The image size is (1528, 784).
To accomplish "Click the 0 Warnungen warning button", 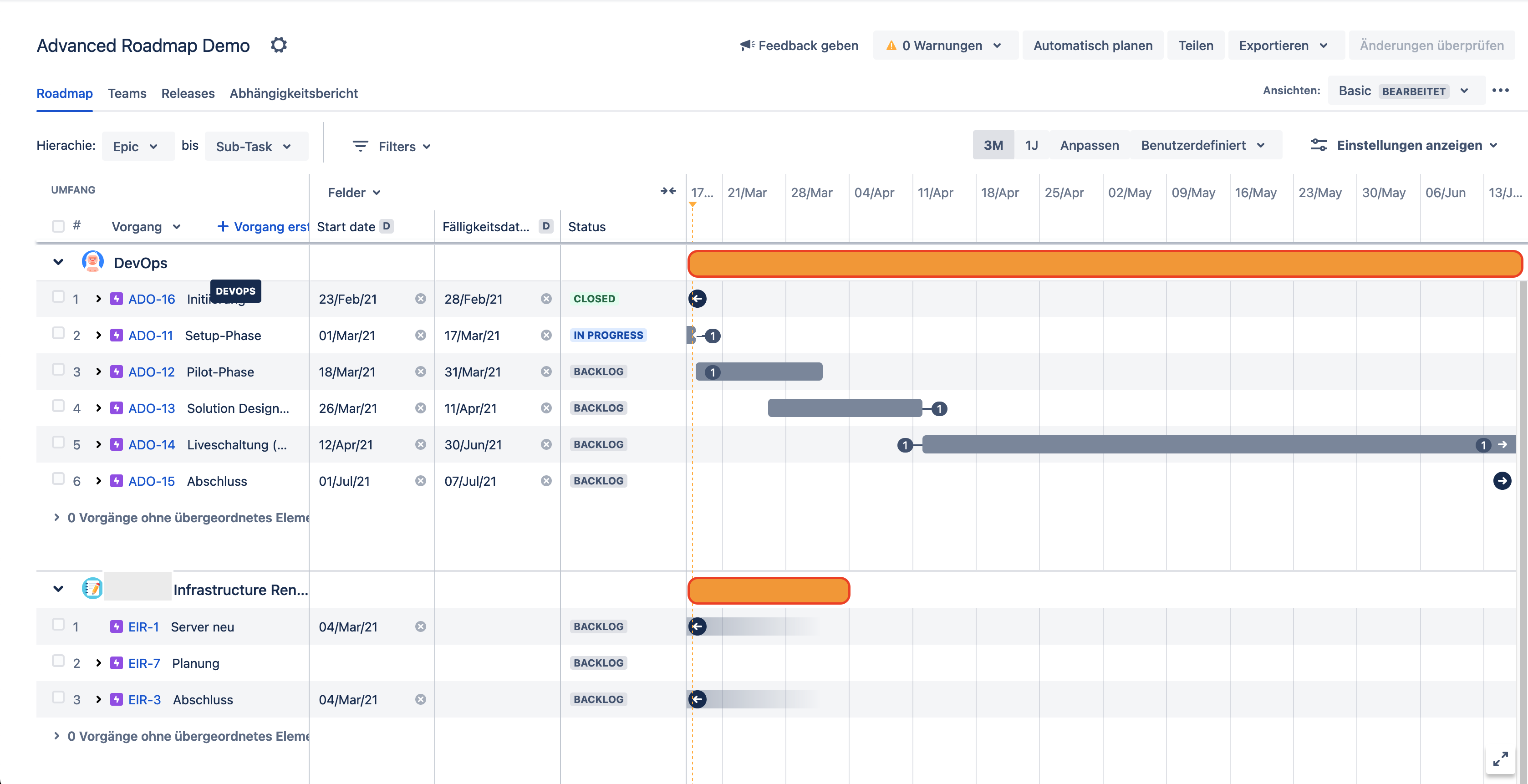I will (x=946, y=45).
